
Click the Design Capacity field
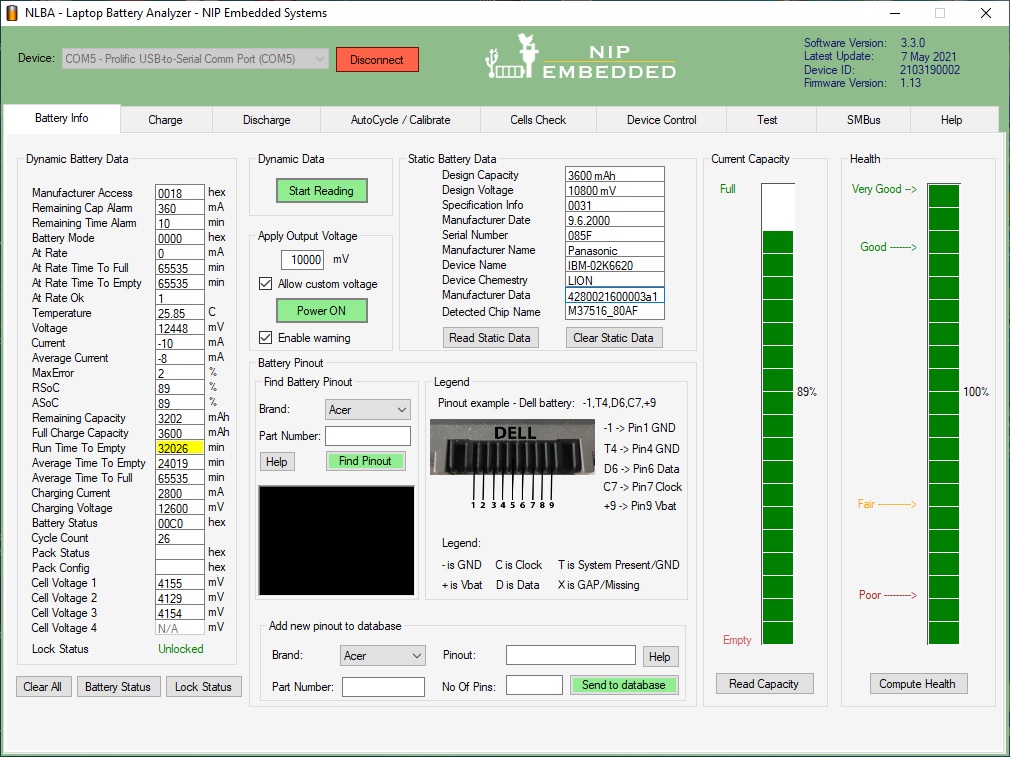(615, 175)
